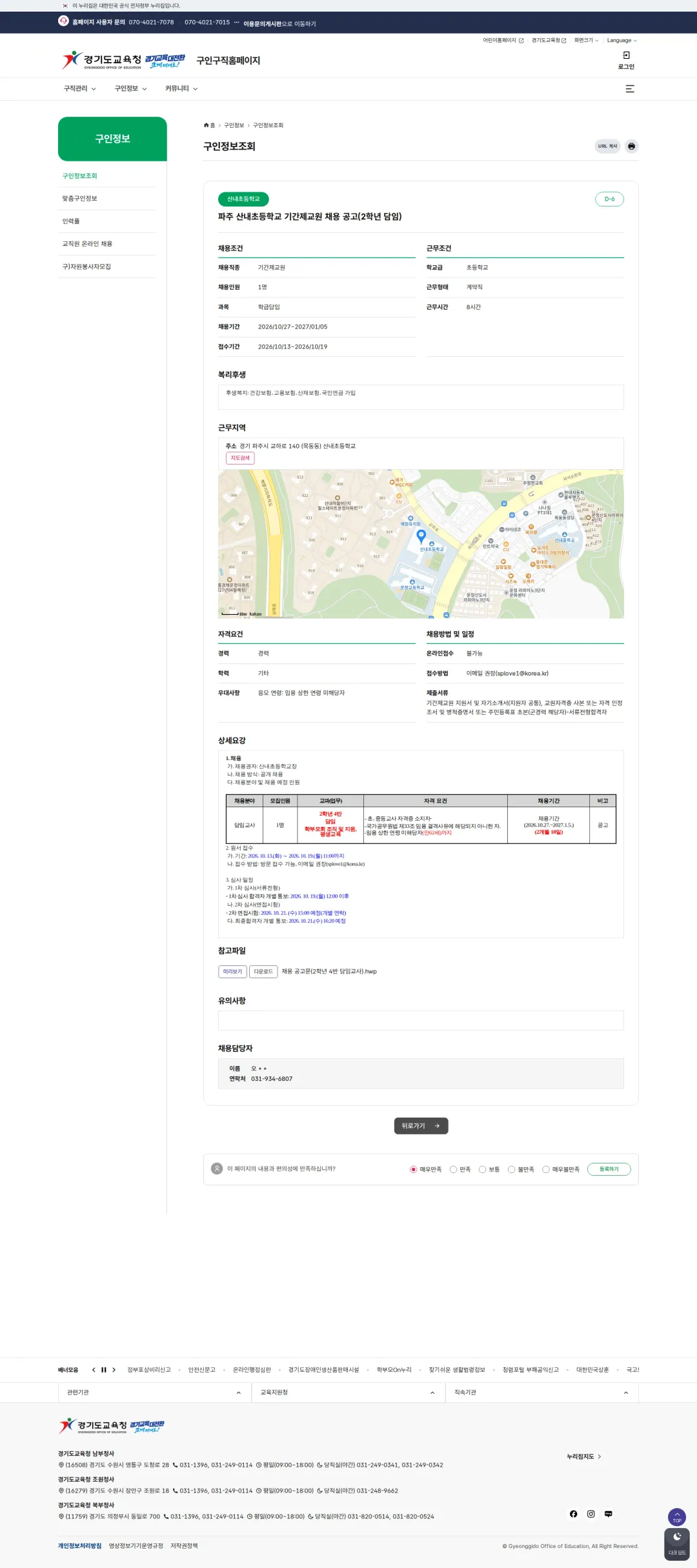Open 경기도교육청 external link in header
697x1568 pixels.
pyautogui.click(x=549, y=41)
